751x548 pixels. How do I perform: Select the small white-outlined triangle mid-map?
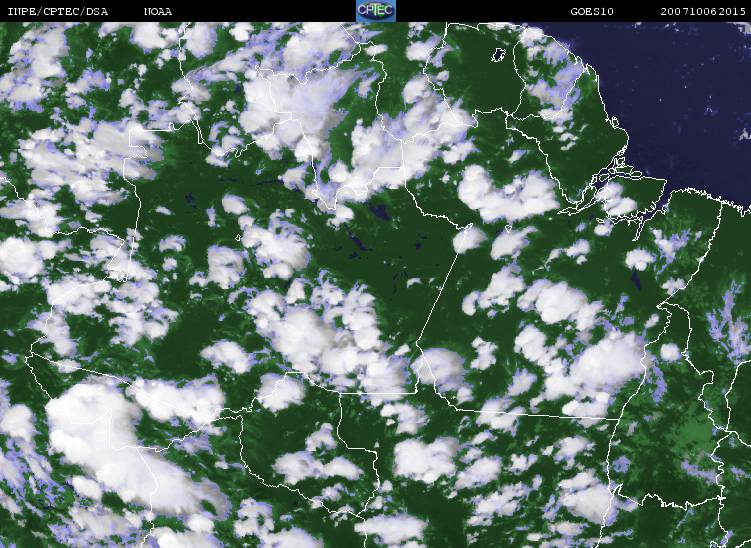(x=508, y=229)
